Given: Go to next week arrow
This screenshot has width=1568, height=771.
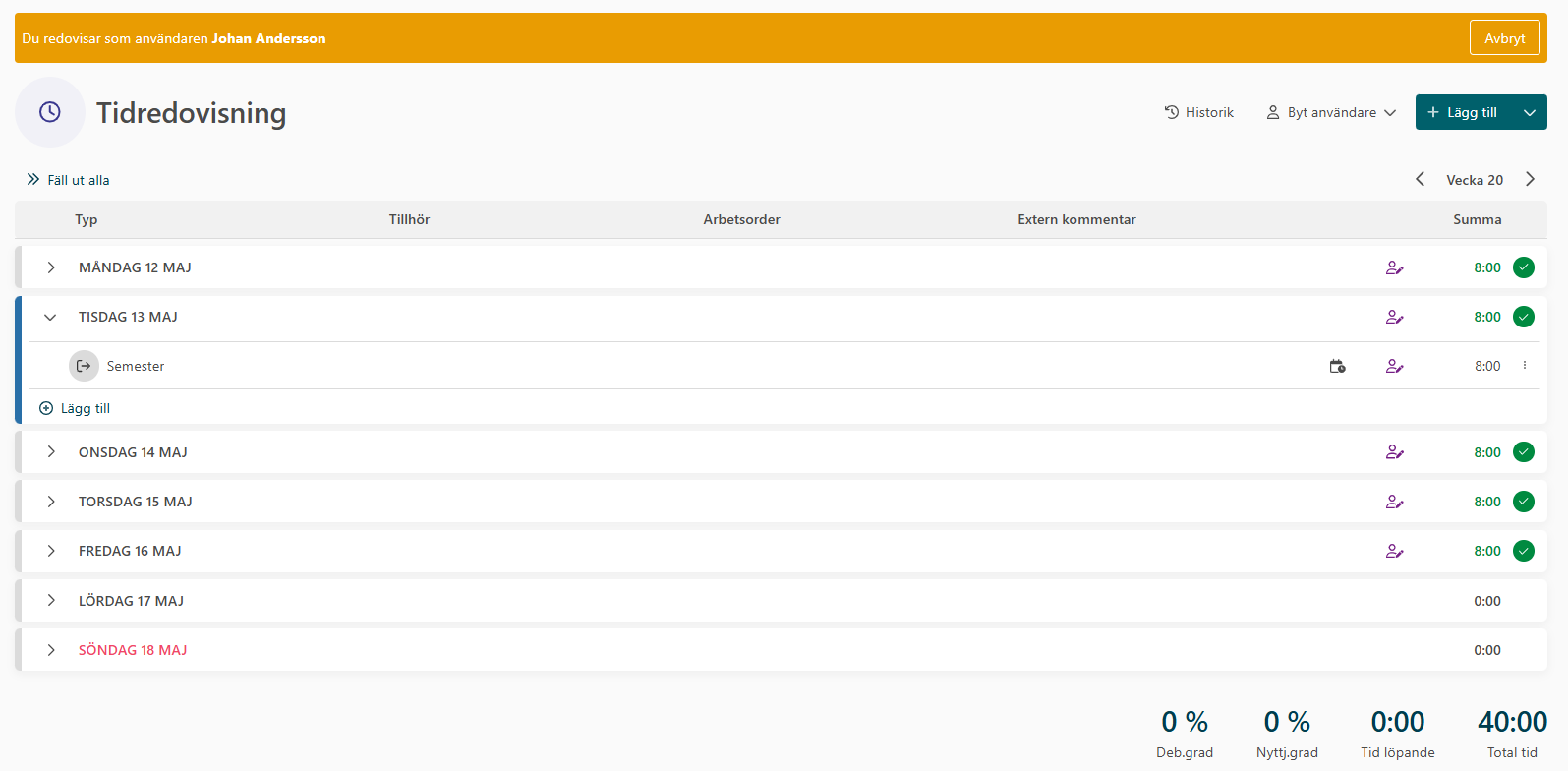Looking at the screenshot, I should tap(1530, 179).
